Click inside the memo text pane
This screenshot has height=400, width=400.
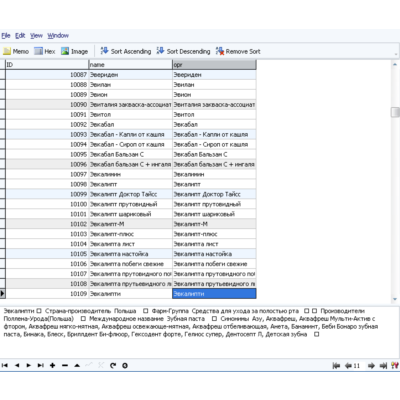[x=199, y=332]
